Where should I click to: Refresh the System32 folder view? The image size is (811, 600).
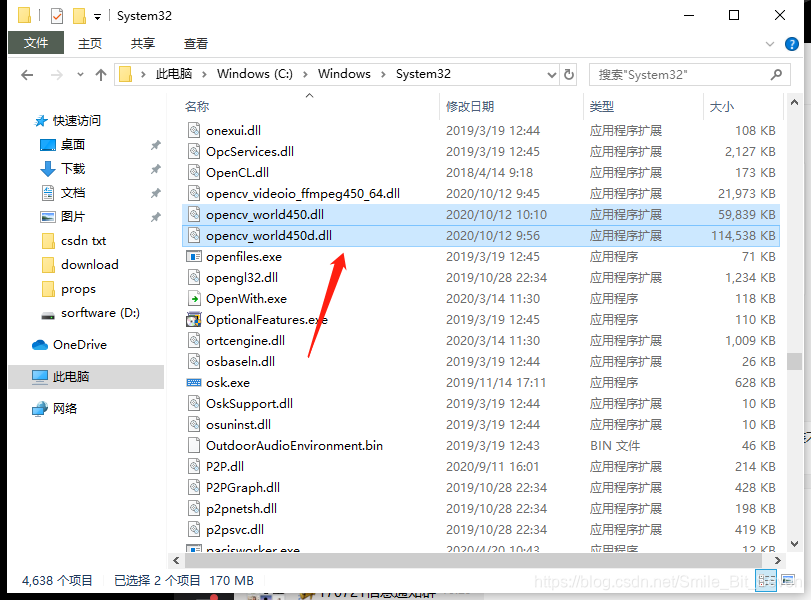[x=569, y=74]
